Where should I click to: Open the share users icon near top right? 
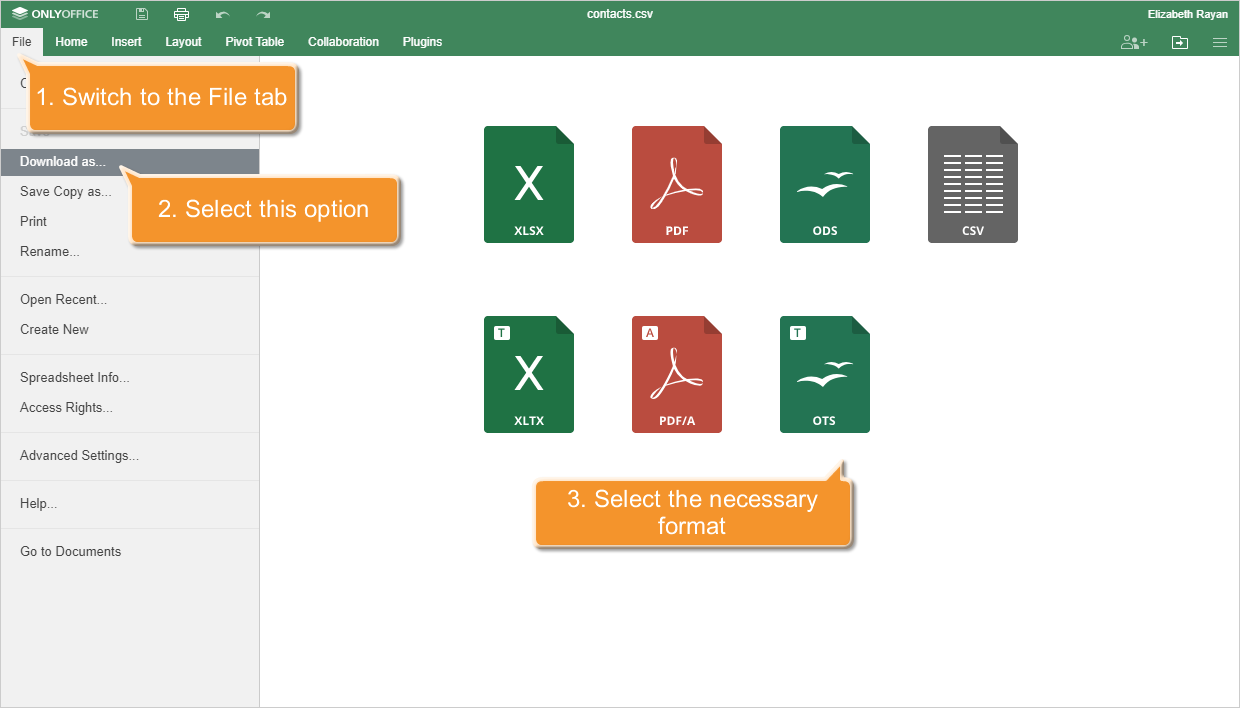(1134, 42)
